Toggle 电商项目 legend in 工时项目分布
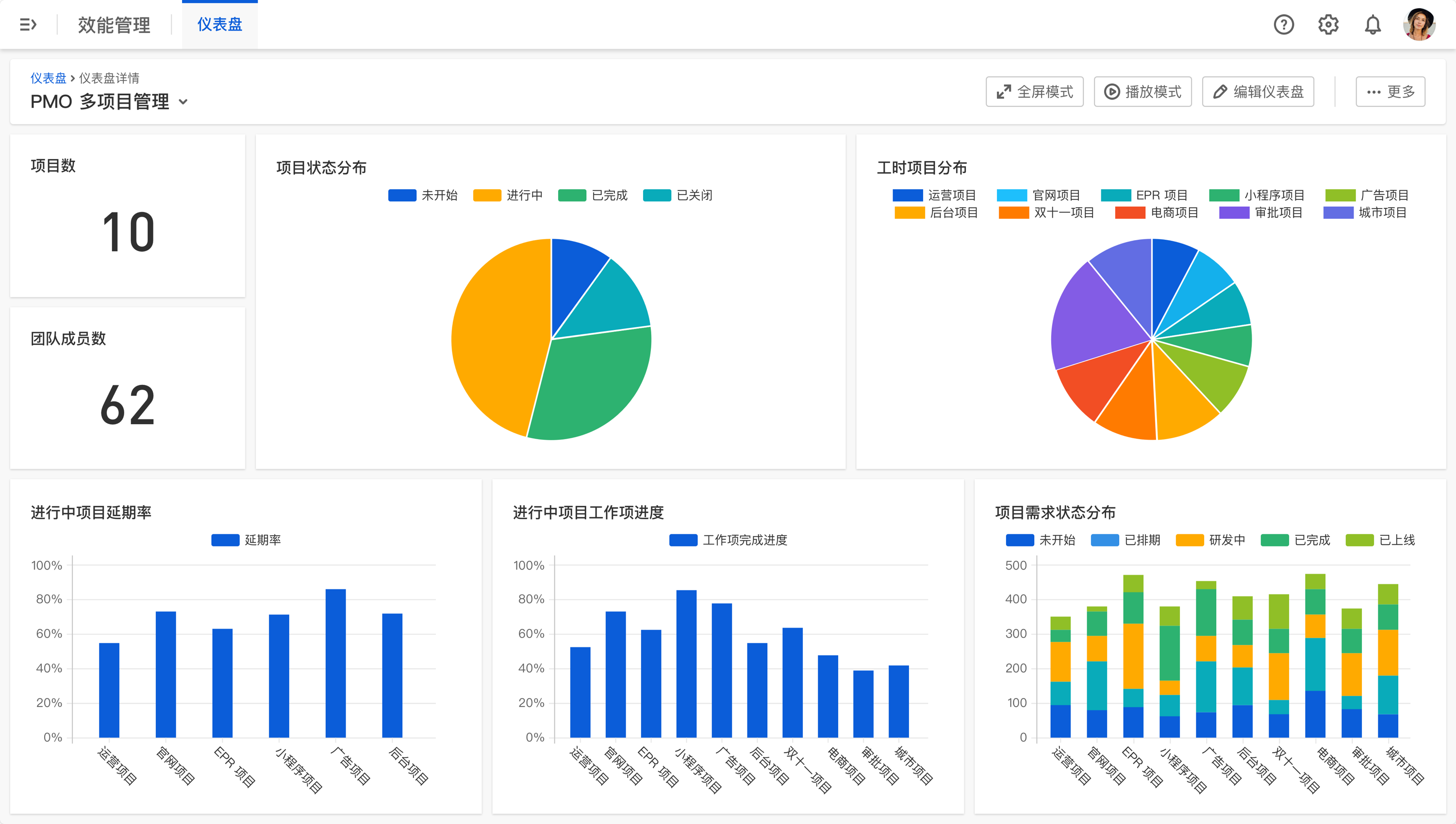The width and height of the screenshot is (1456, 824). coord(1157,213)
